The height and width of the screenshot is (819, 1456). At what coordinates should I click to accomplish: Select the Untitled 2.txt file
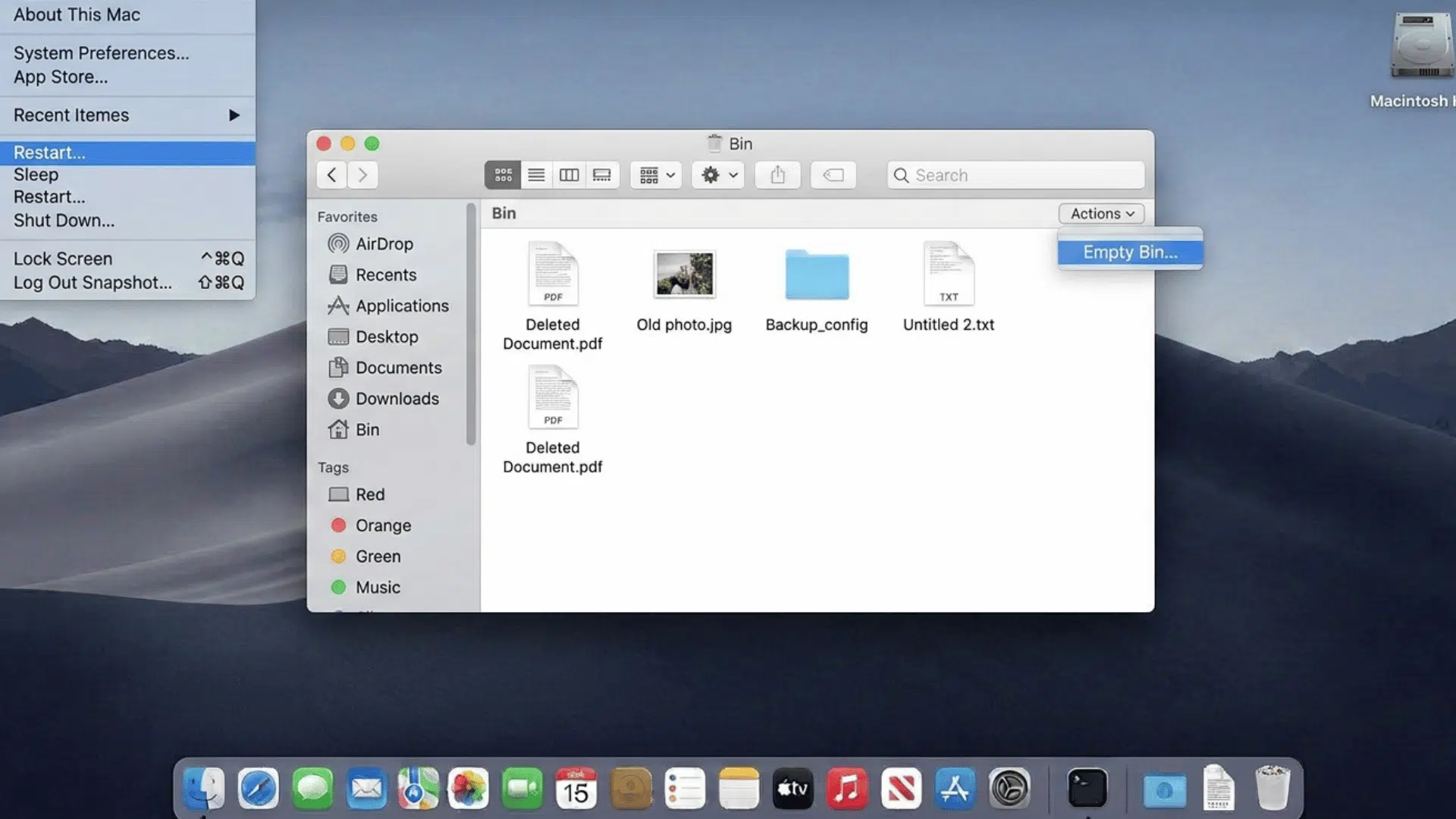[949, 287]
